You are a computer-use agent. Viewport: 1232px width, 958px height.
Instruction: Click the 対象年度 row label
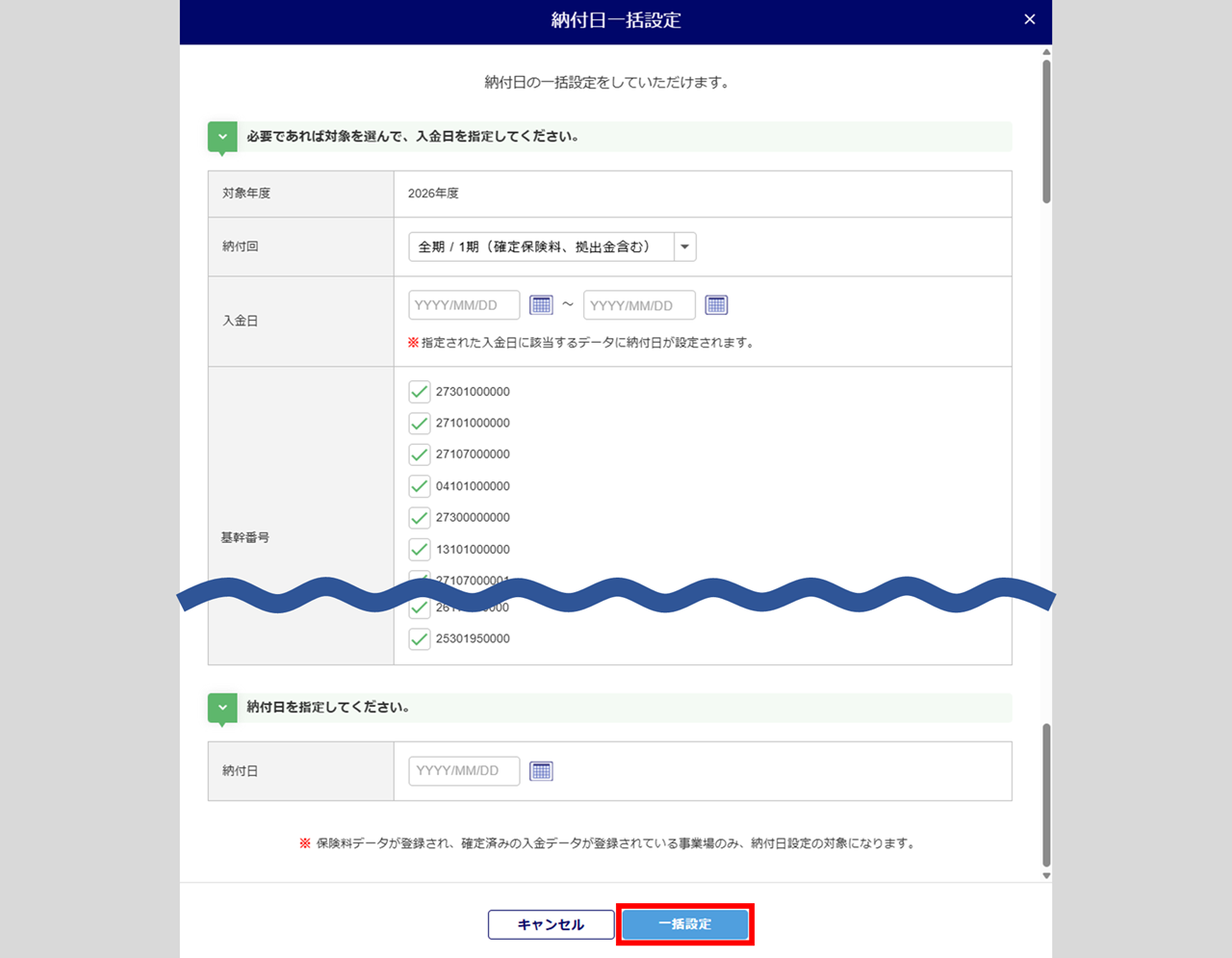(246, 194)
